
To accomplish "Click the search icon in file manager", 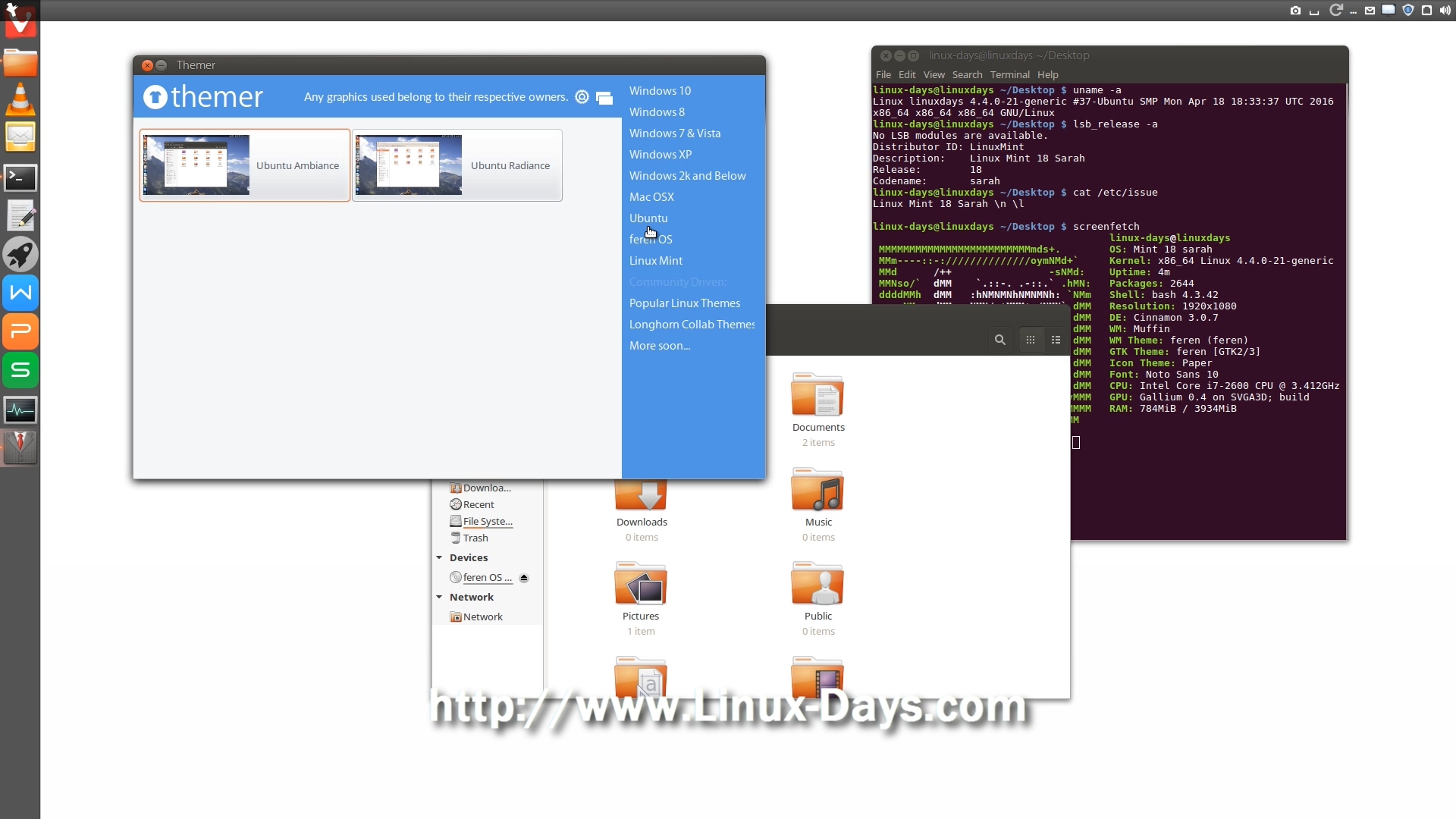I will click(1000, 340).
